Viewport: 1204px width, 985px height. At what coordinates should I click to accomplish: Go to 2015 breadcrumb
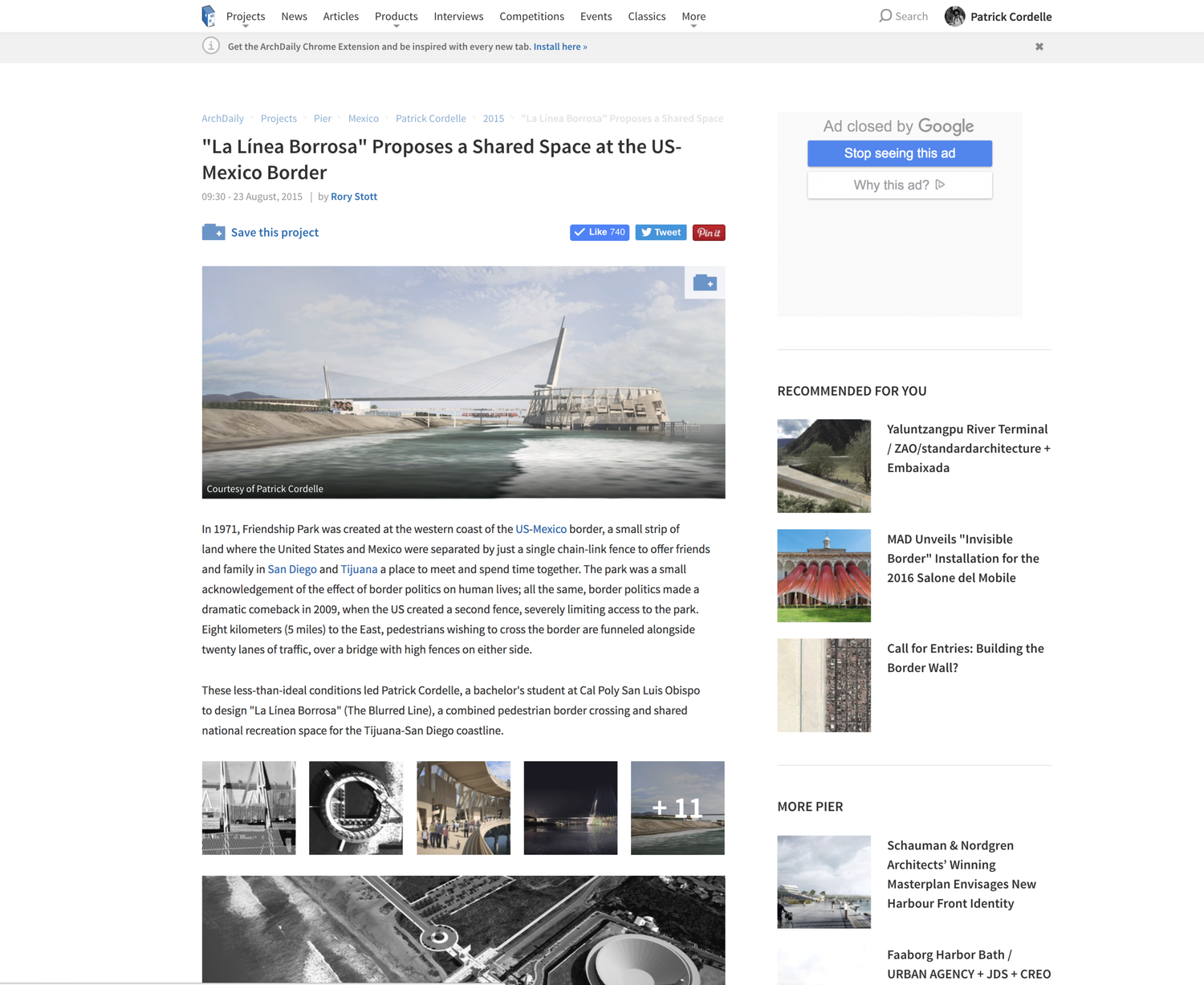[x=494, y=118]
